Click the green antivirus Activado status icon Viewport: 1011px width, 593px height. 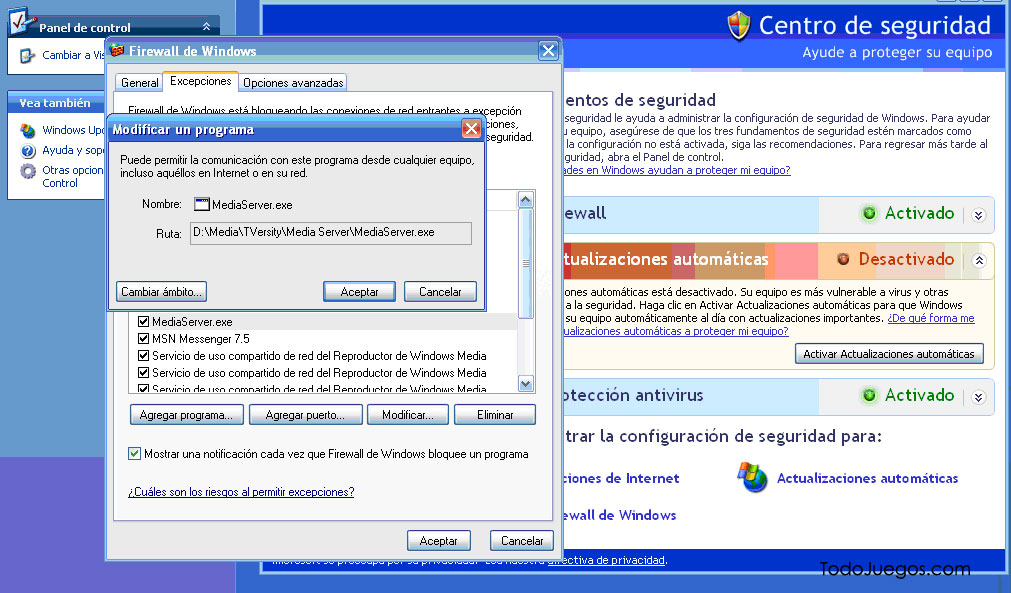[869, 395]
